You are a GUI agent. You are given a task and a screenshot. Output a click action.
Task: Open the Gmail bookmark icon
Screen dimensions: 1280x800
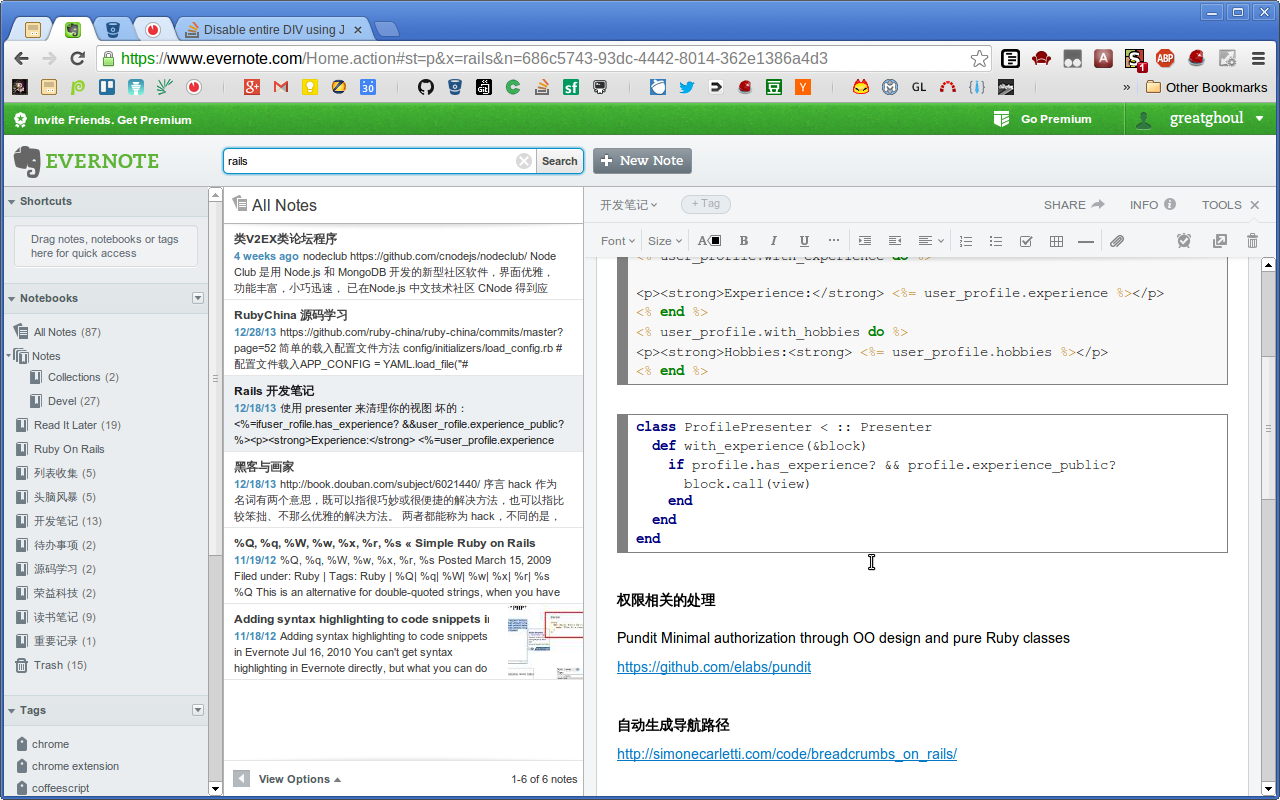[x=281, y=87]
